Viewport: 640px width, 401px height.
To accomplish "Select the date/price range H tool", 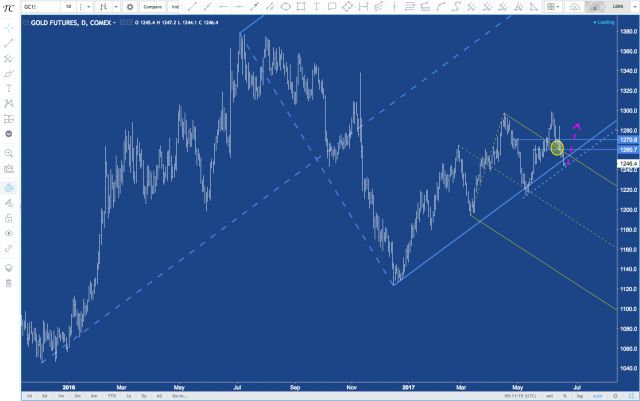I will pyautogui.click(x=363, y=7).
